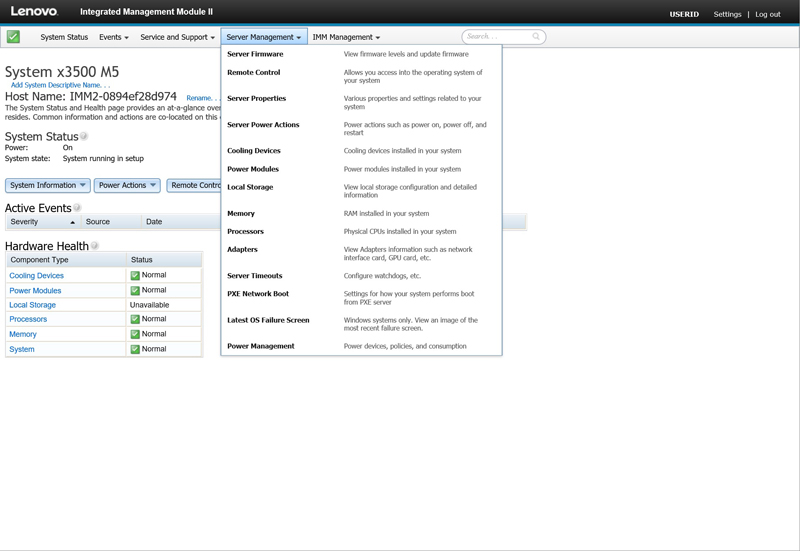Choose Memory in the Server Management menu
This screenshot has height=551, width=800.
pos(241,213)
